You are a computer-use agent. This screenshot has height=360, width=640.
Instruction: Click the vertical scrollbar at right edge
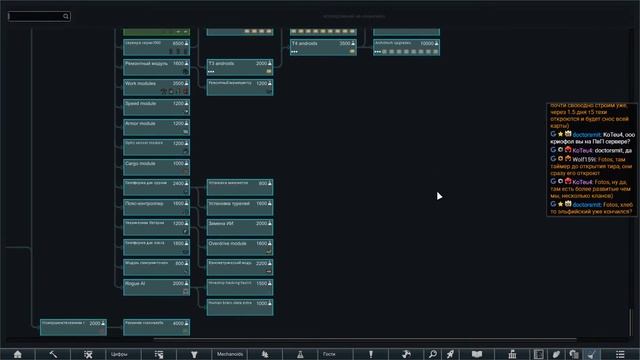[x=631, y=322]
